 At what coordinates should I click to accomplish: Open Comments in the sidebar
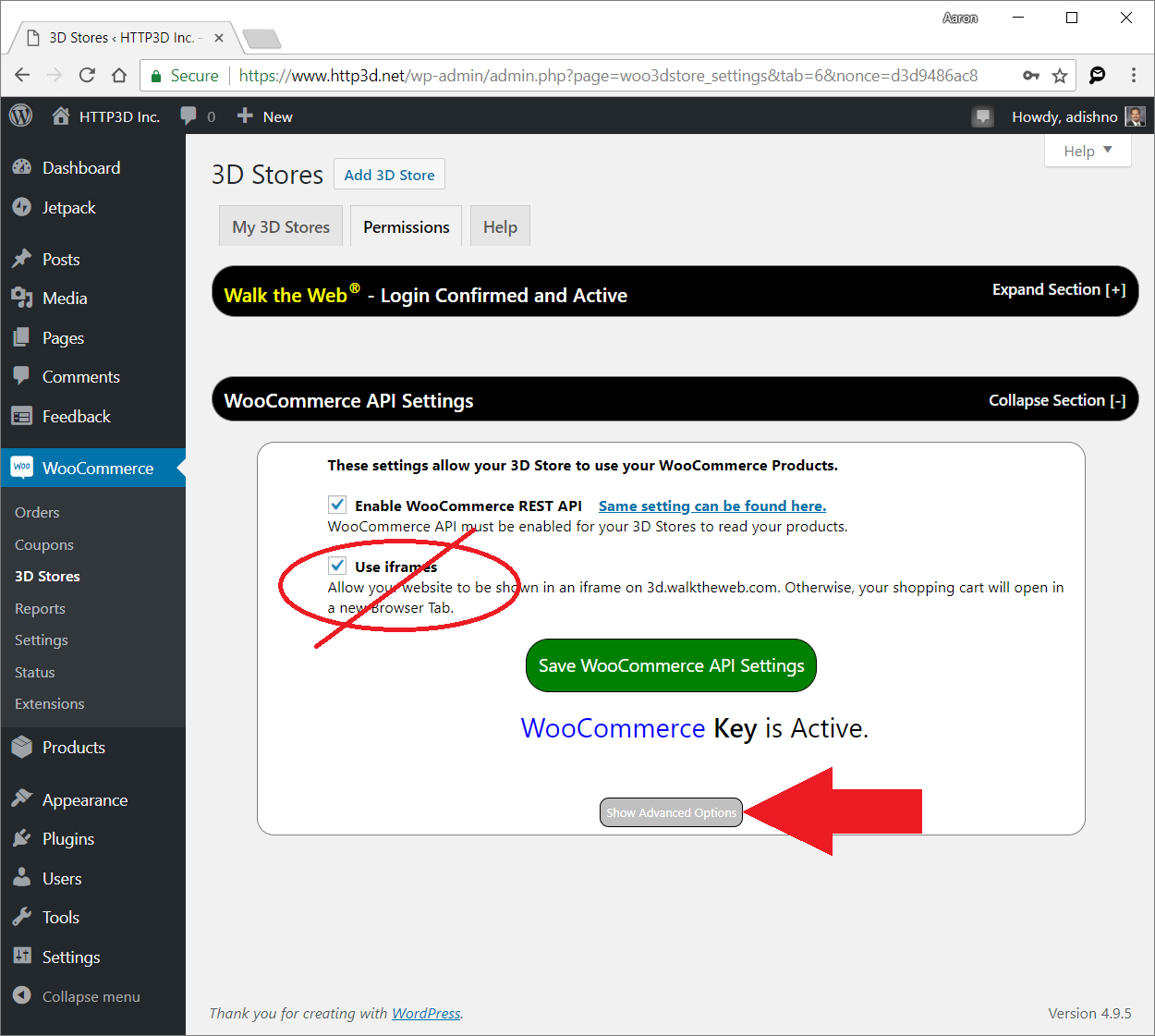92,376
